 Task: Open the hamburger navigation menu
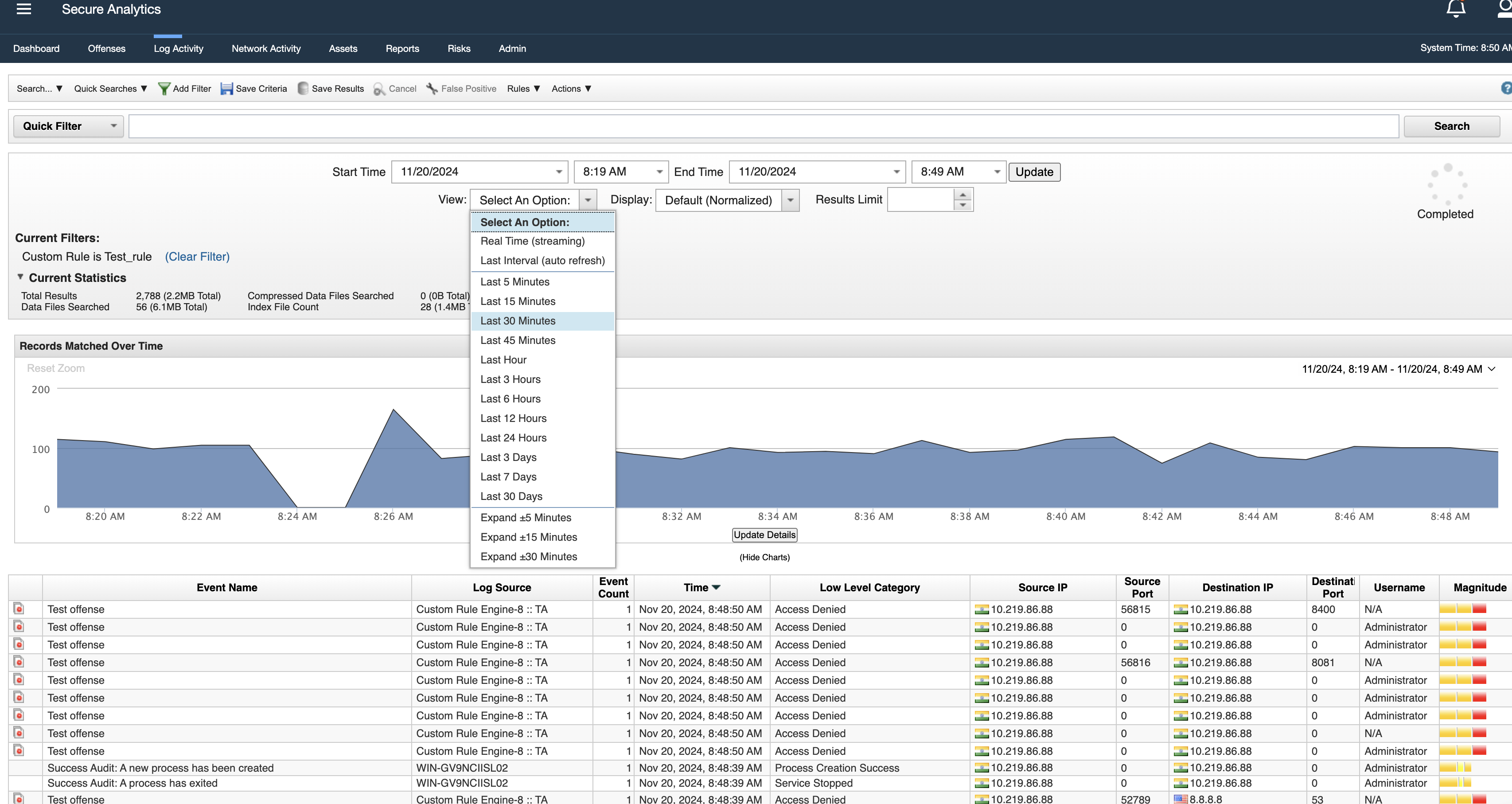(23, 9)
